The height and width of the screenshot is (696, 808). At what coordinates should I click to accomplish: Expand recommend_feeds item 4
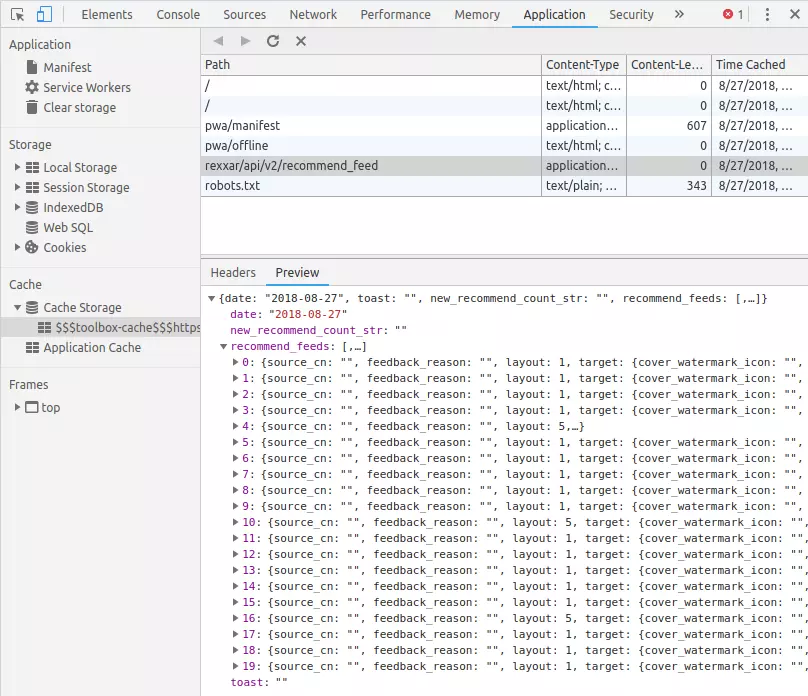[x=235, y=426]
